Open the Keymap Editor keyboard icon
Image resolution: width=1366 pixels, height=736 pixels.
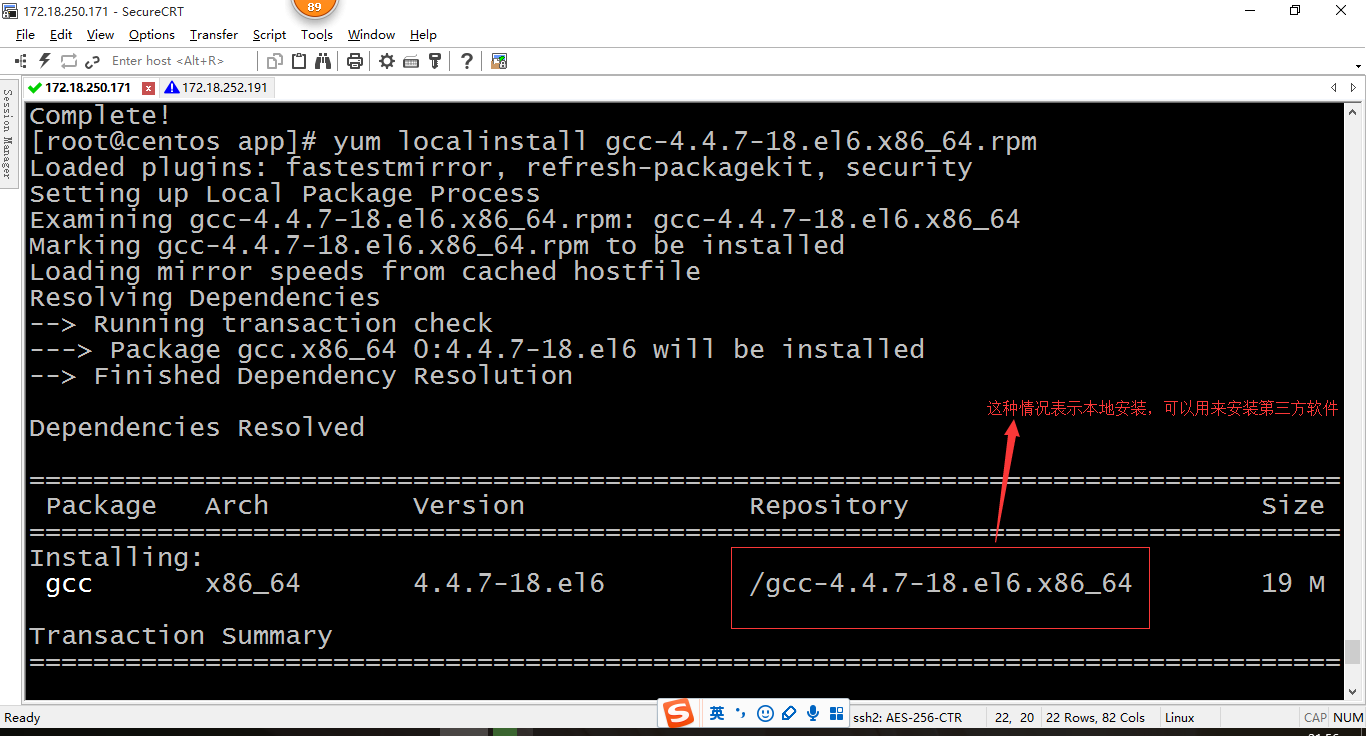[x=411, y=61]
